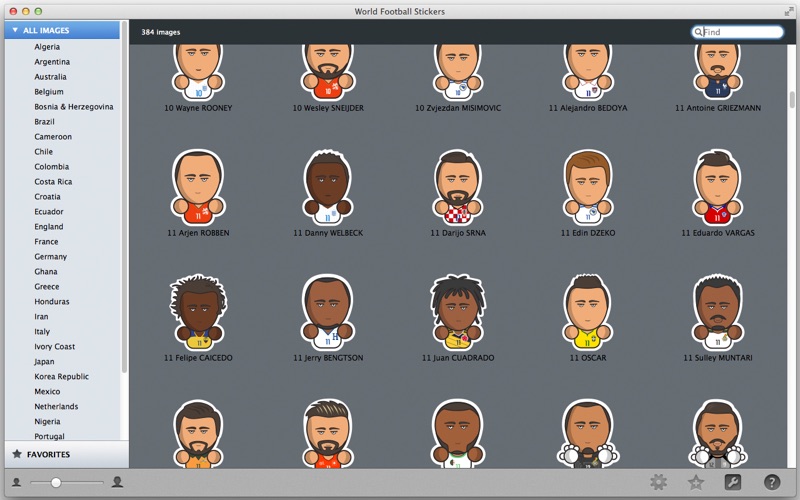Select the Jerry BENGTSON sticker

click(328, 312)
